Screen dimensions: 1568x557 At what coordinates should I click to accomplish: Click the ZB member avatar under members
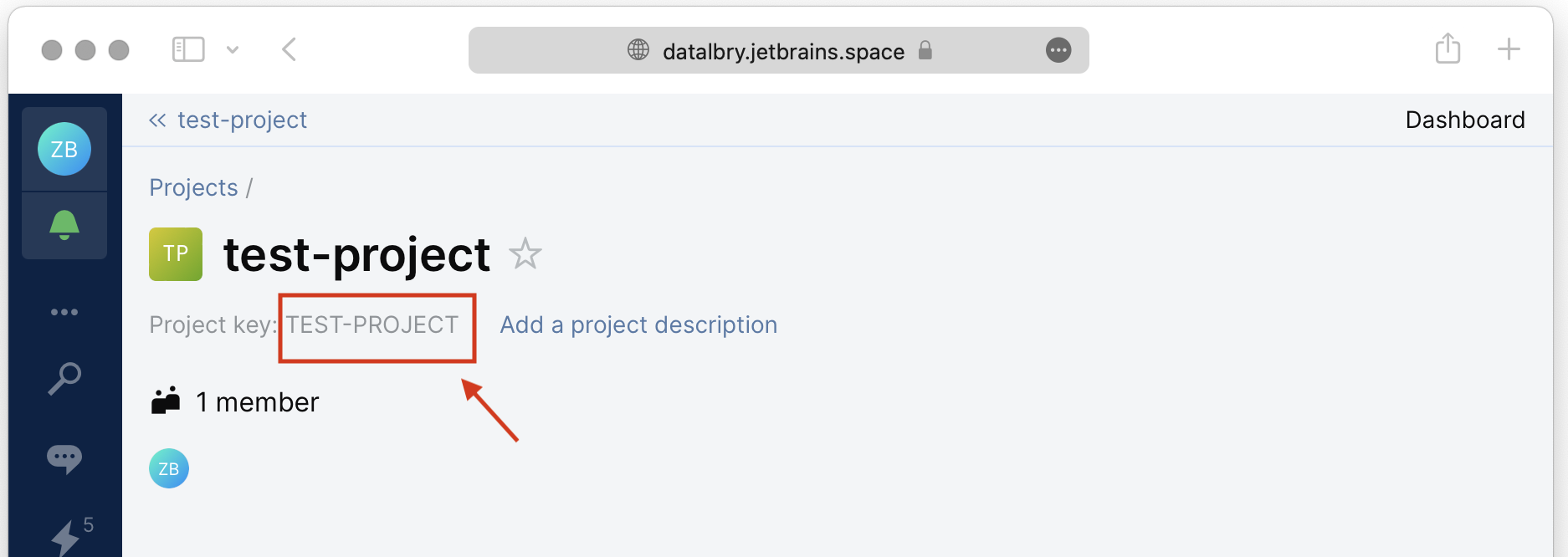point(169,468)
